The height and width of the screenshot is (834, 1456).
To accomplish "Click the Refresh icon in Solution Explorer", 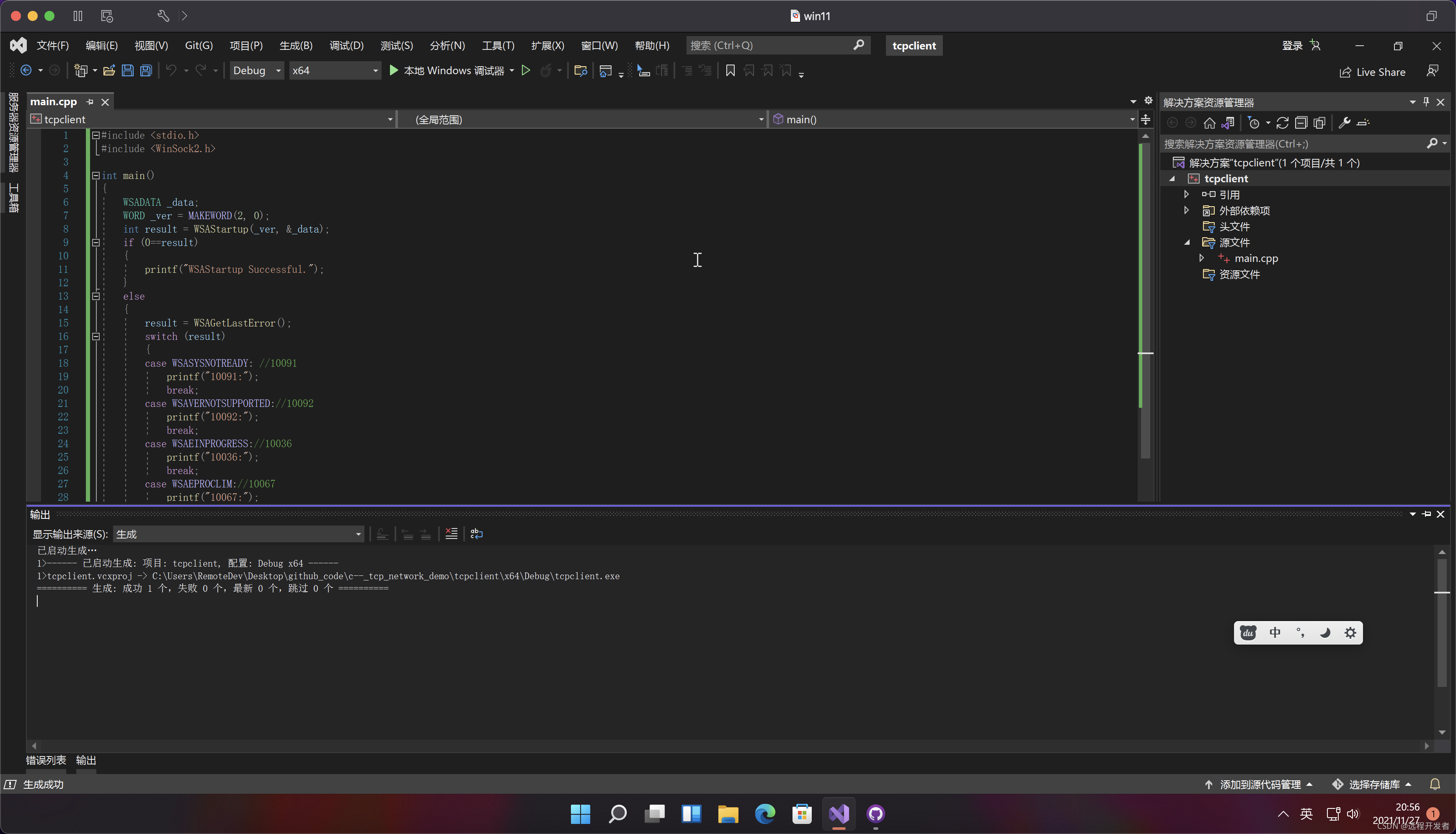I will 1282,122.
